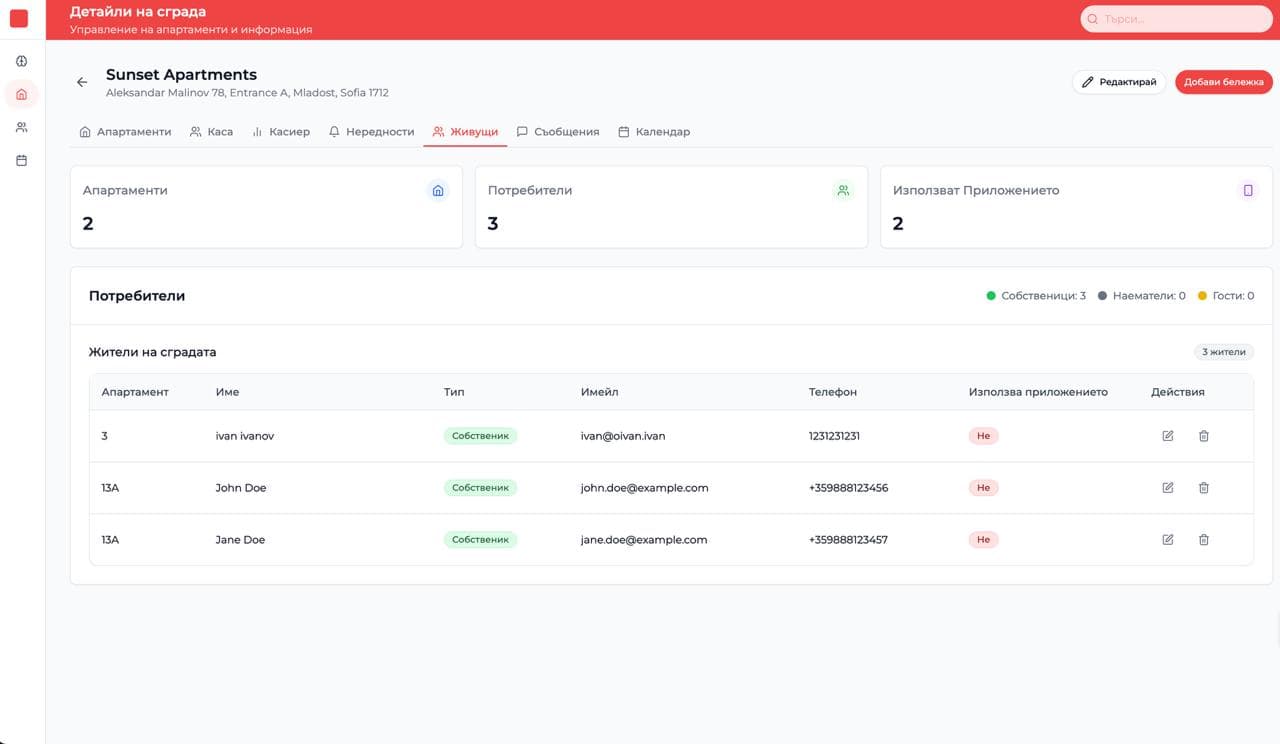Click the name Jane Doe
Screen dimensions: 1280x744
pyautogui.click(x=240, y=540)
